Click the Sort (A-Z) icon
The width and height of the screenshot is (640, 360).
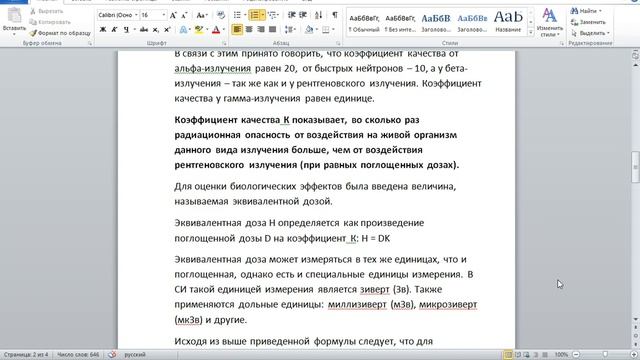tap(318, 15)
